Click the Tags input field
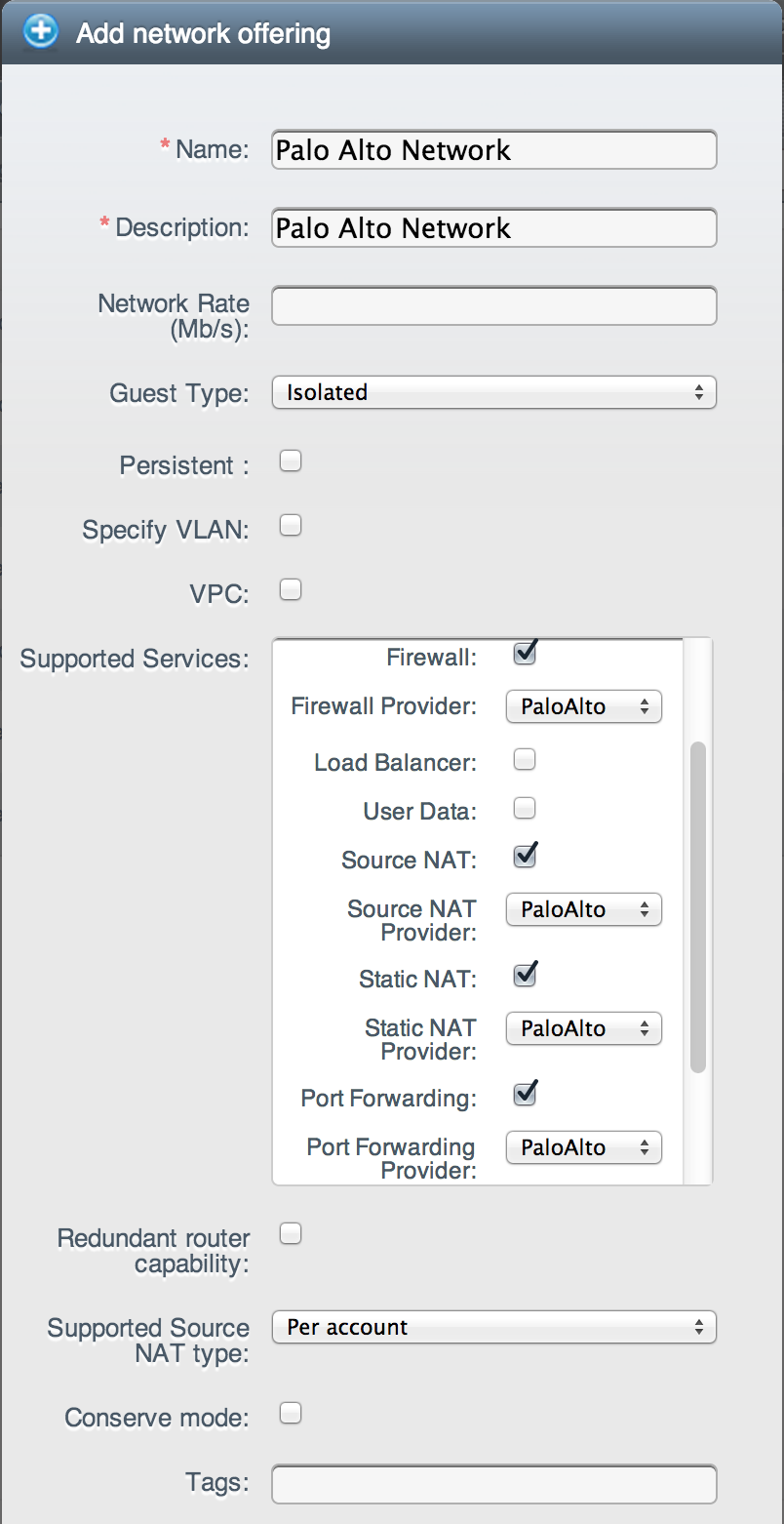Screen dimensions: 784x1524 [x=494, y=1484]
